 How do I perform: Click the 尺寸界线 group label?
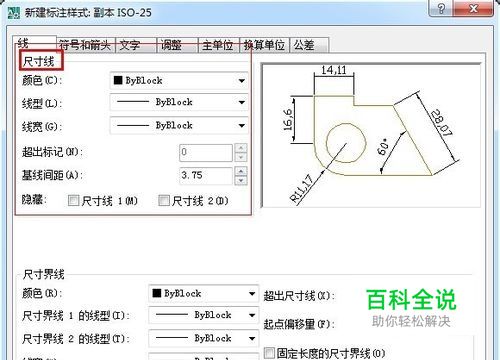click(43, 275)
